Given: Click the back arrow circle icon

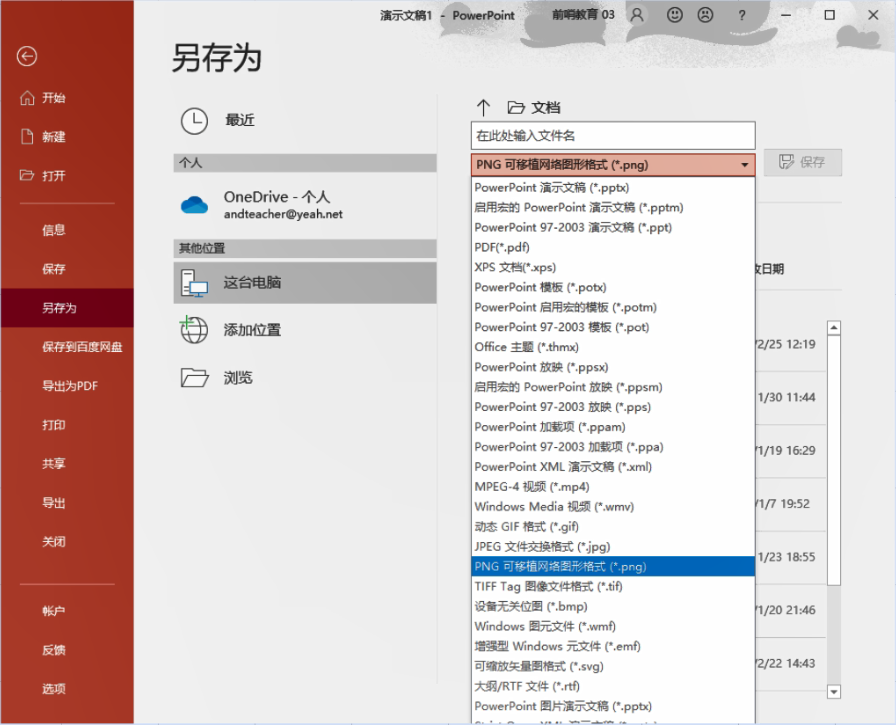Looking at the screenshot, I should 27,56.
